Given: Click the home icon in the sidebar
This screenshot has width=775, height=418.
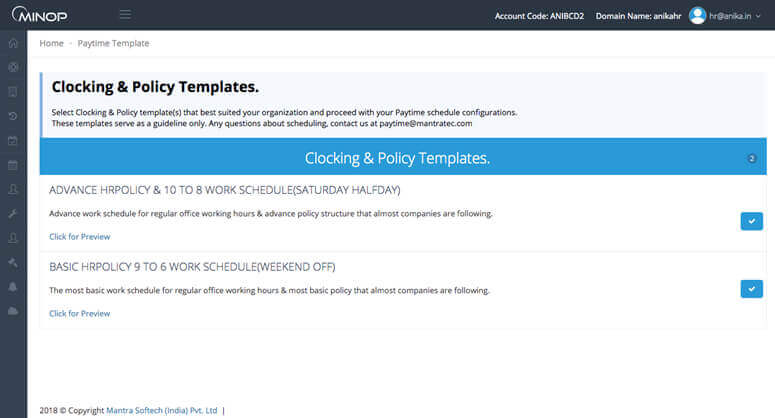Looking at the screenshot, I should click(x=13, y=43).
